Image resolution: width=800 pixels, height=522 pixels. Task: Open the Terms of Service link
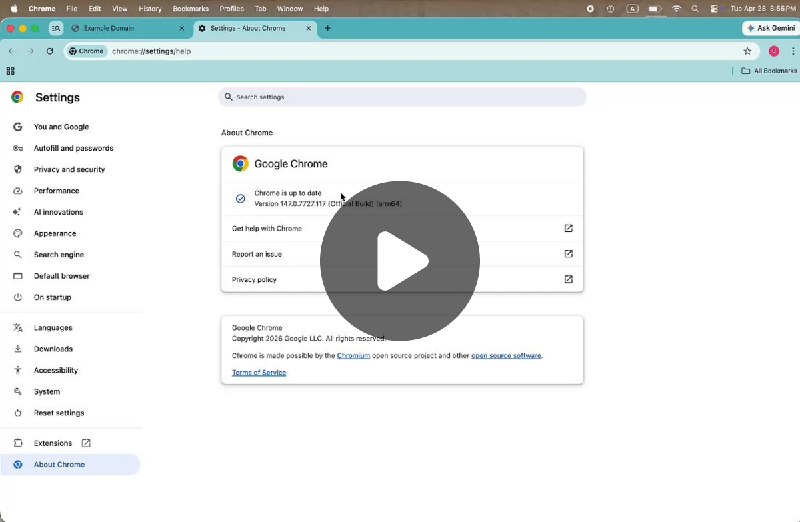click(259, 372)
